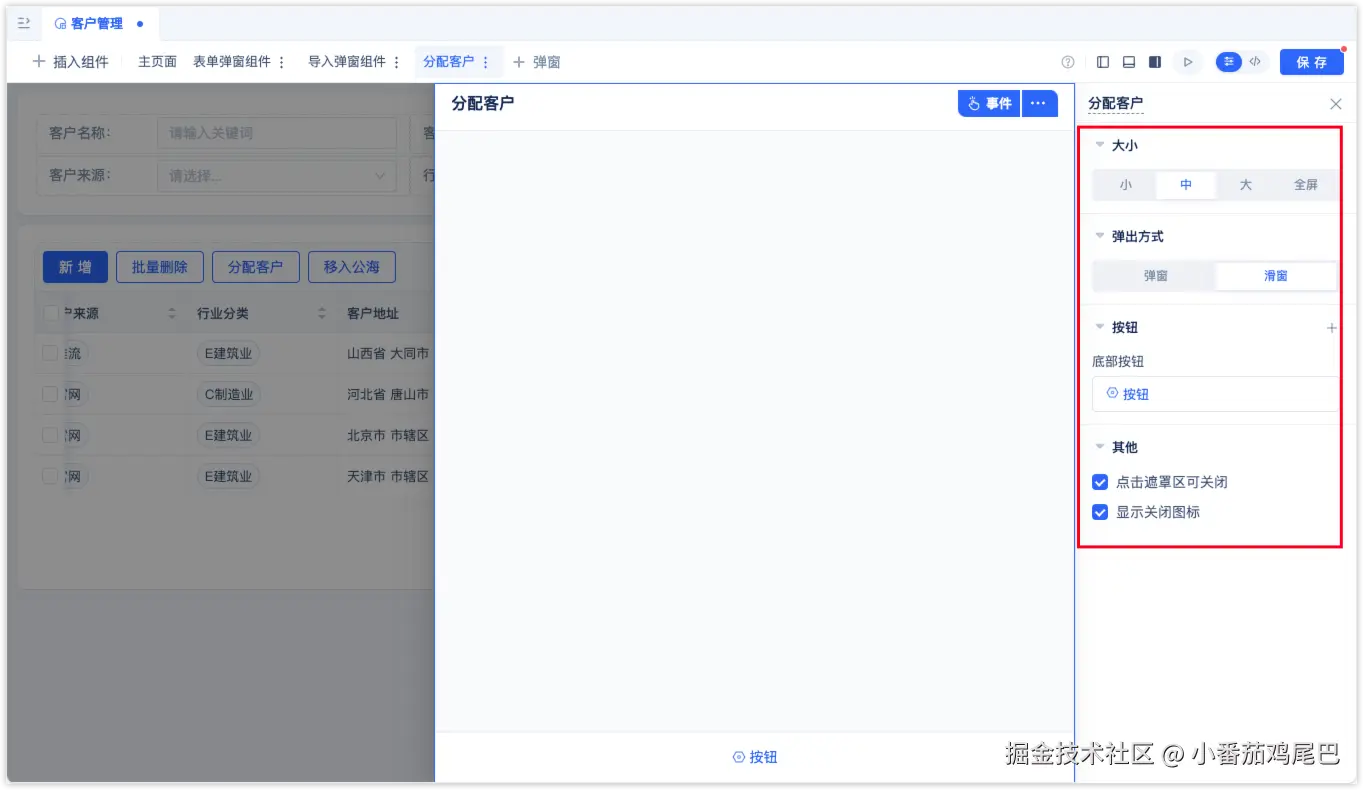This screenshot has height=790, width=1363.
Task: Toggle the sidebar collapse icon beside 客户管理 tab
Action: click(24, 23)
